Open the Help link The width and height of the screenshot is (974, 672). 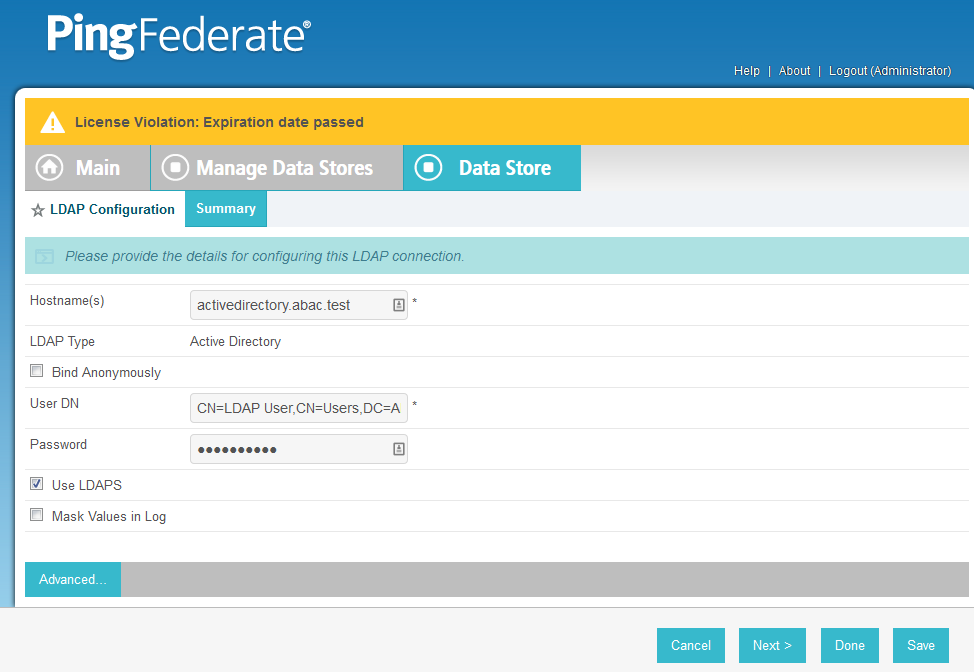[747, 71]
